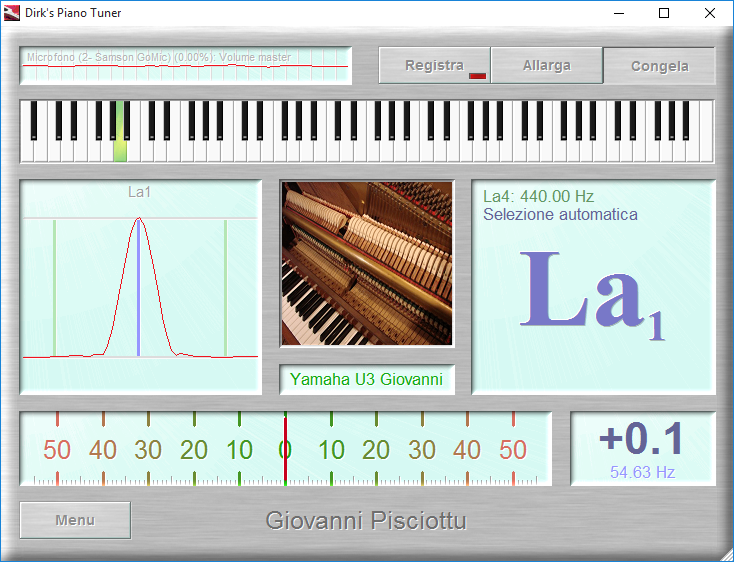Viewport: 734px width, 562px height.
Task: Click the red recording indicator on Registra
Action: tap(477, 76)
